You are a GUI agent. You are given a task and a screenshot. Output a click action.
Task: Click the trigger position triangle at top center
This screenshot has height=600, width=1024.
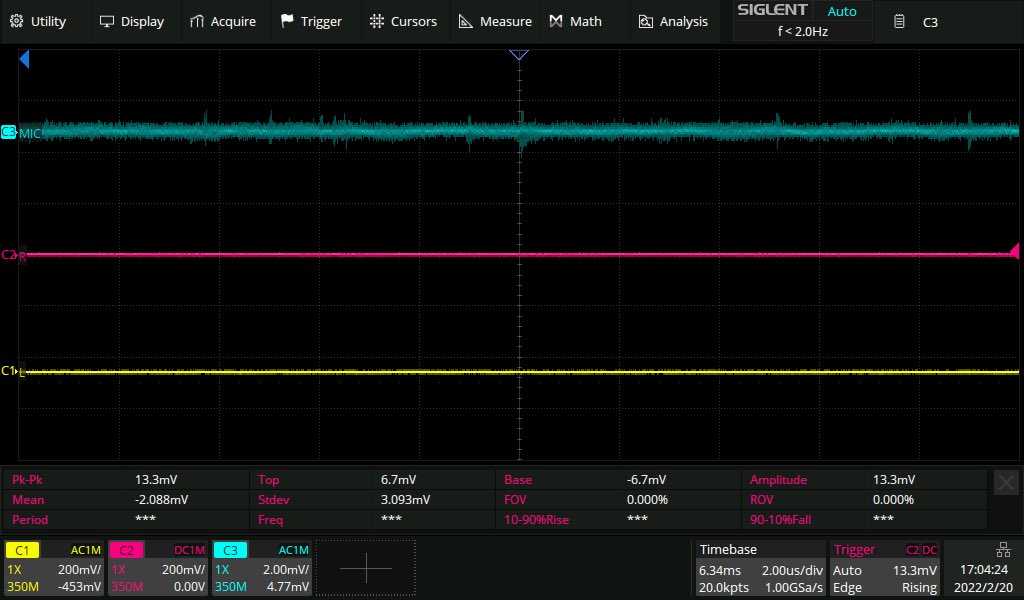coord(519,55)
